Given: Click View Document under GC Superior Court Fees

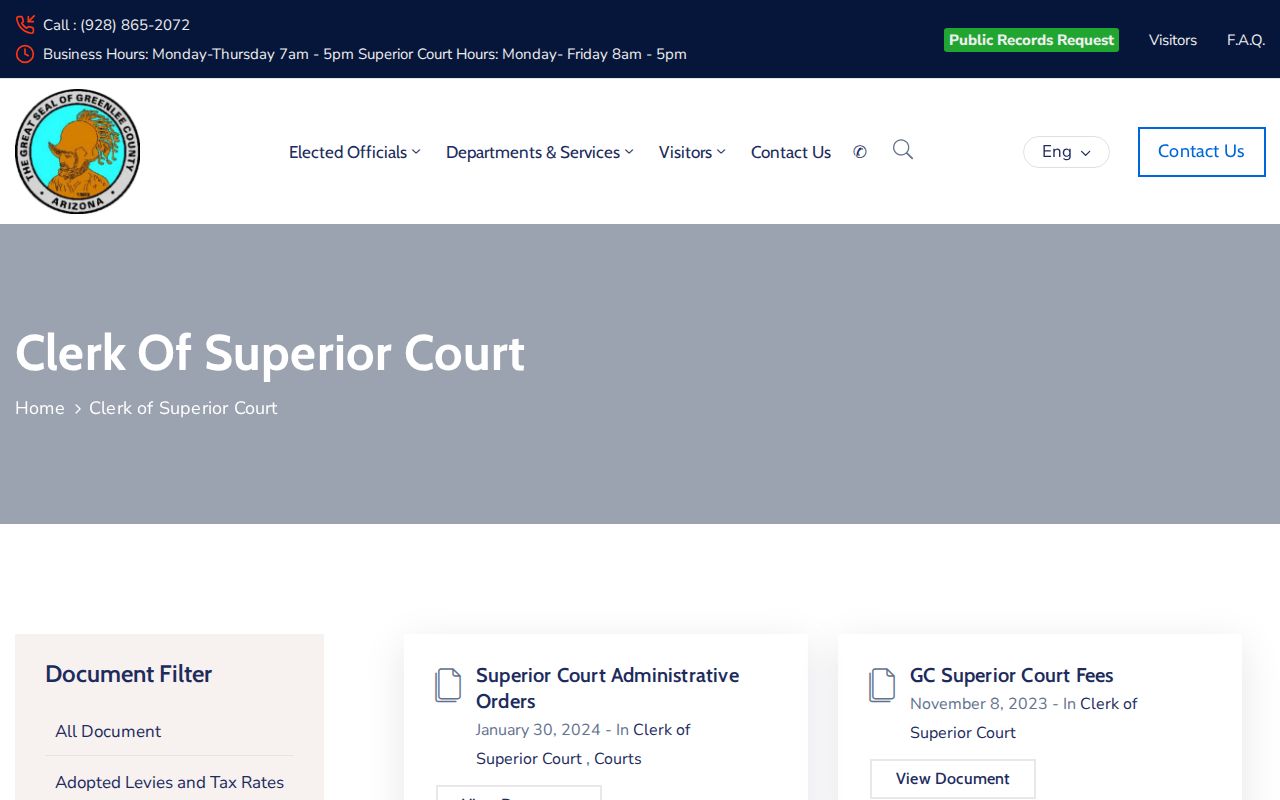Looking at the screenshot, I should [953, 779].
